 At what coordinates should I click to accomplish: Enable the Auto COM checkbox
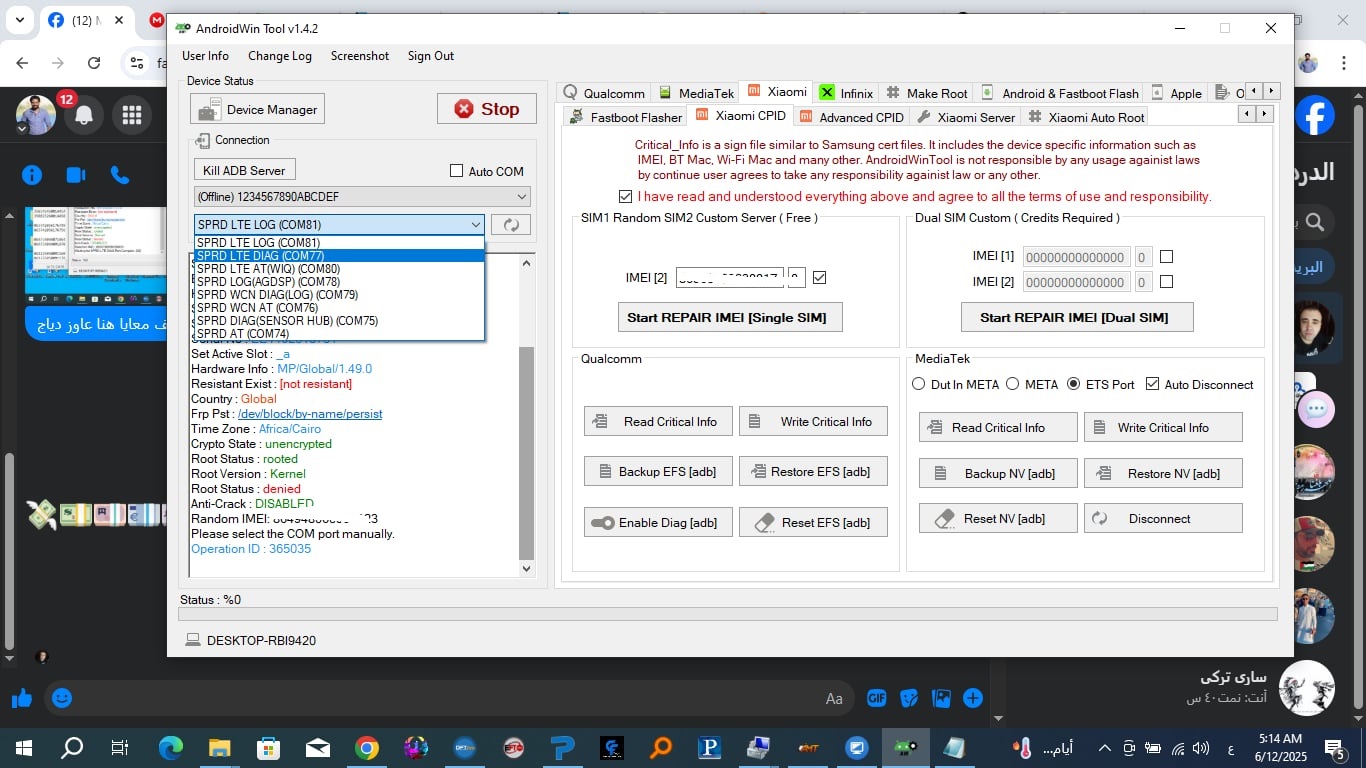(457, 171)
